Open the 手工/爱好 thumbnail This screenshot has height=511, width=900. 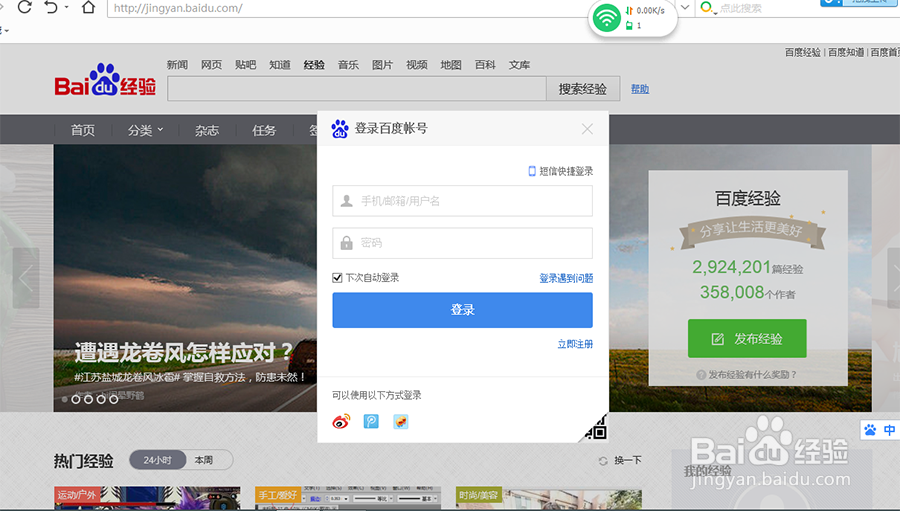[348, 498]
